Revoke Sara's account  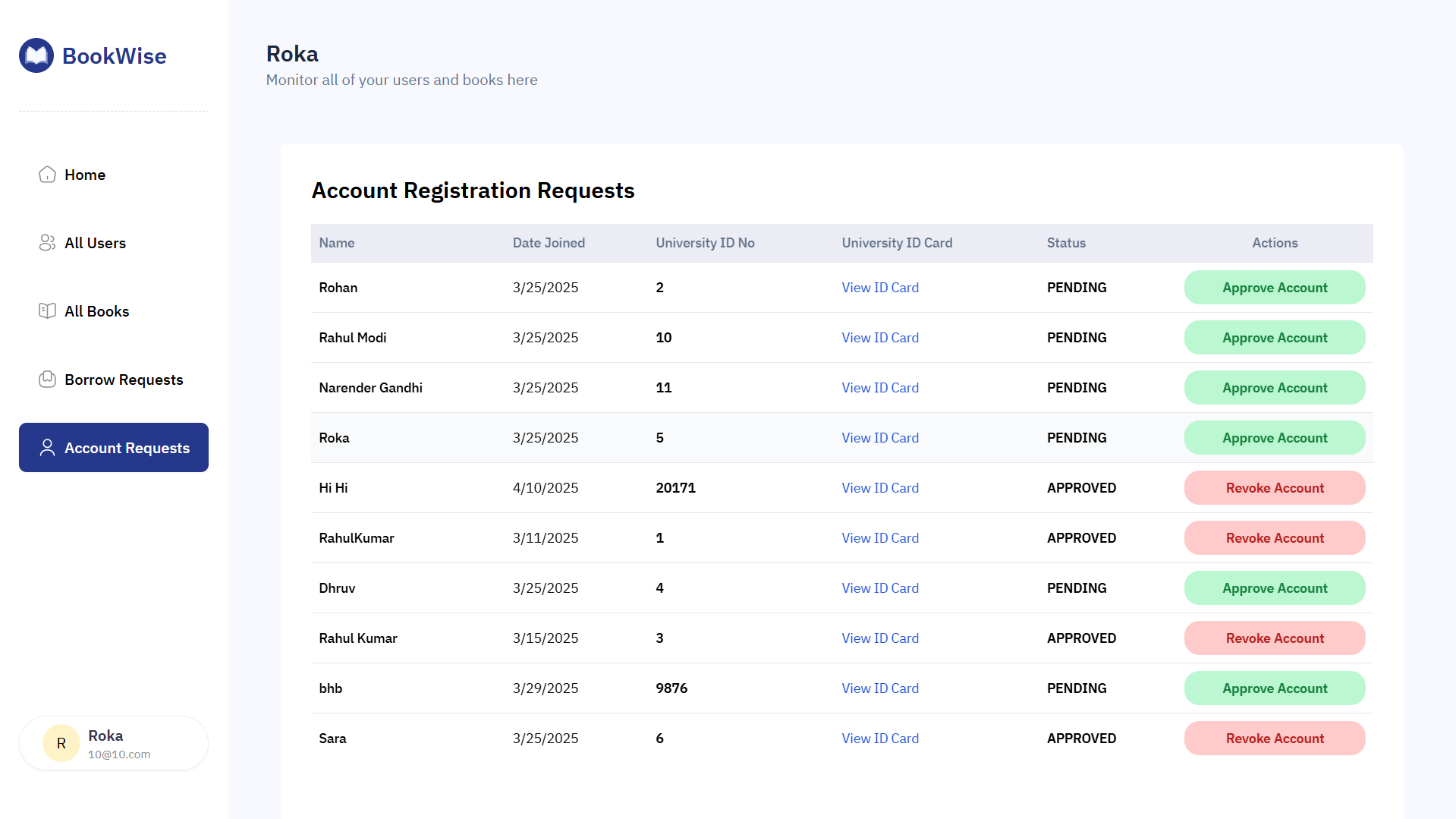(1274, 738)
